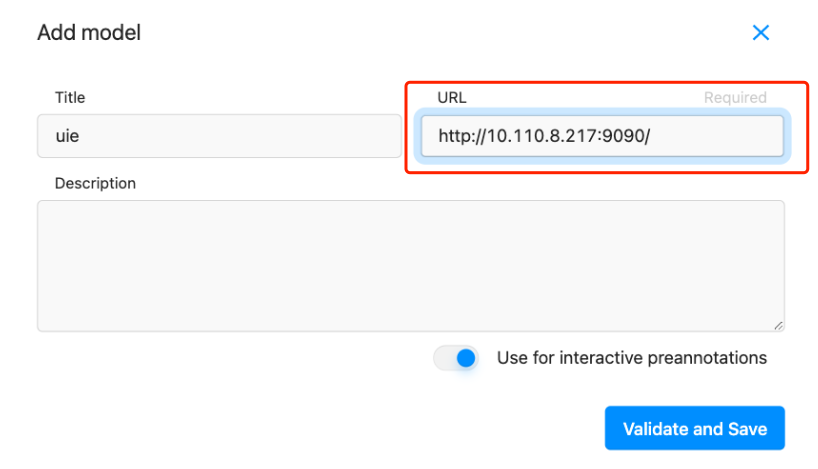Click the 'Required' hint above URL
Viewport: 818px width, 469px height.
[x=735, y=98]
